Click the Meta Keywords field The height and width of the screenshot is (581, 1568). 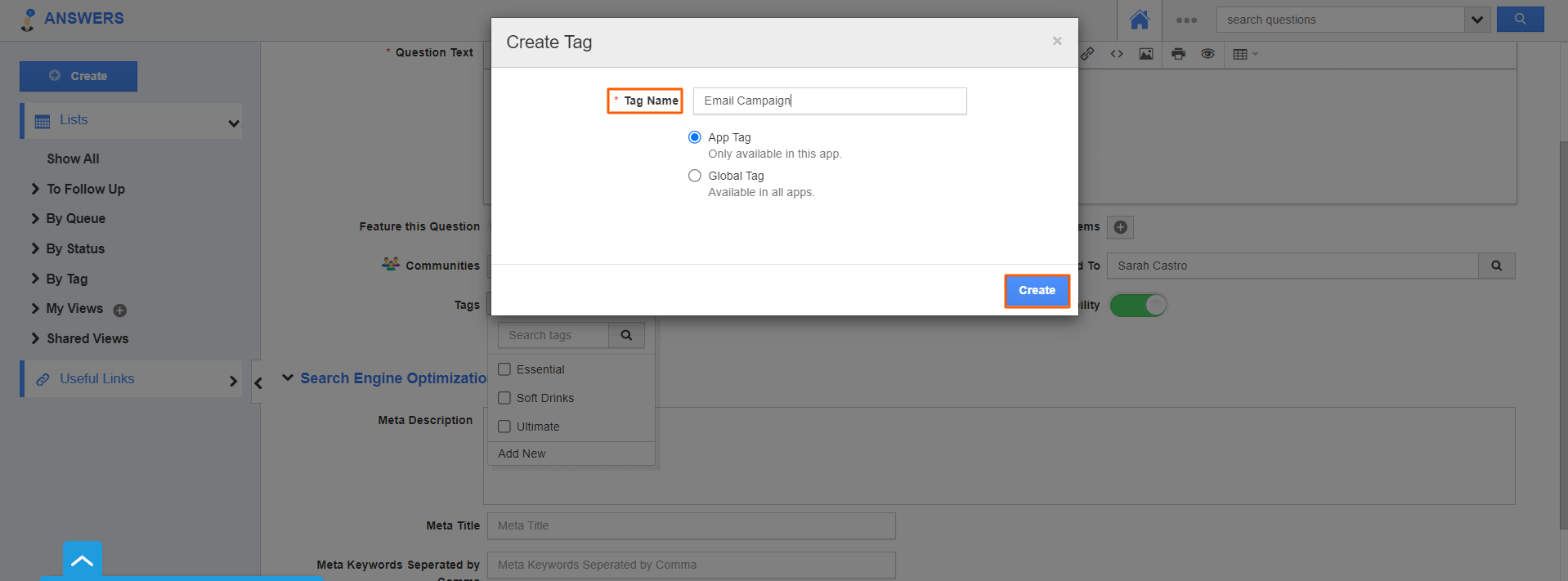(x=692, y=565)
